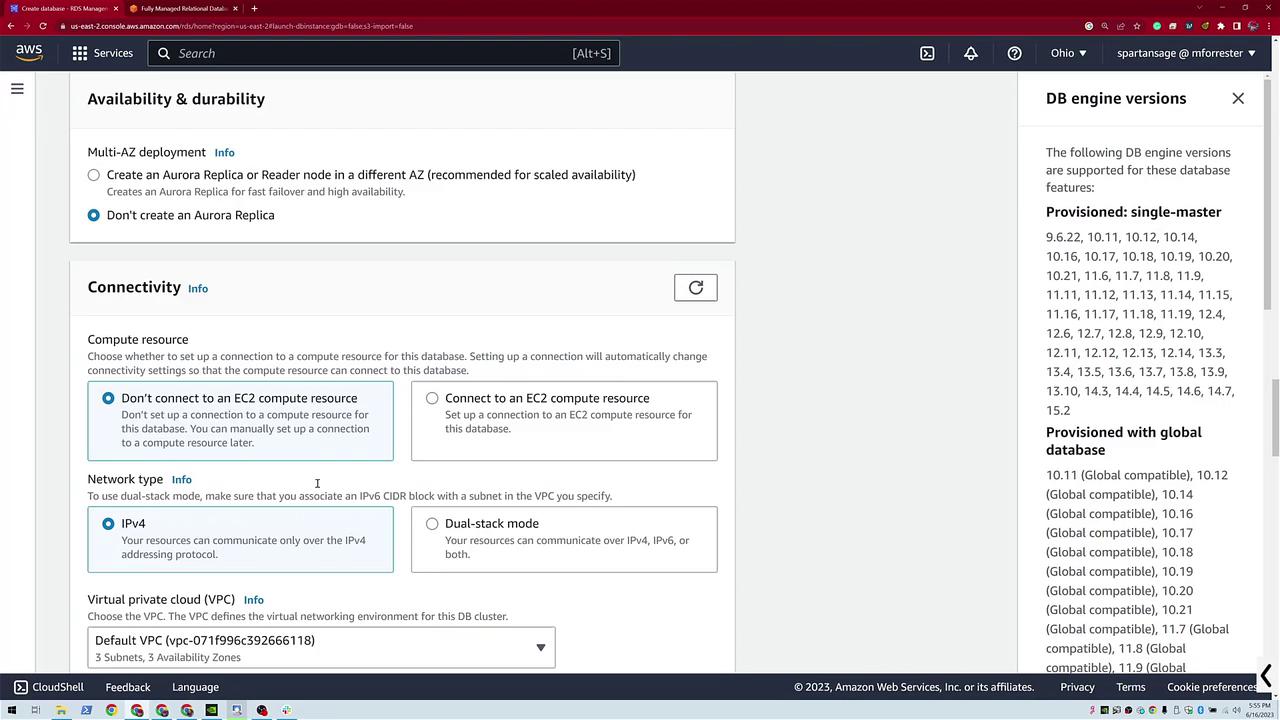The height and width of the screenshot is (720, 1280).
Task: Select Don't create an Aurora Replica
Action: (94, 215)
